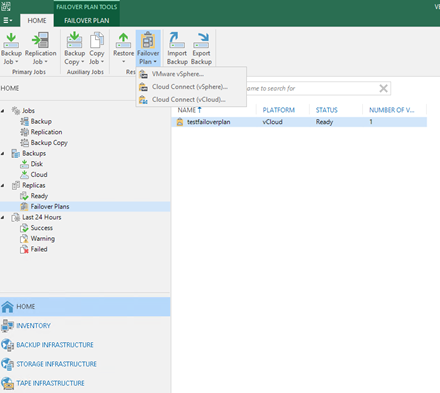
Task: Click the Import Backup icon
Action: point(177,40)
